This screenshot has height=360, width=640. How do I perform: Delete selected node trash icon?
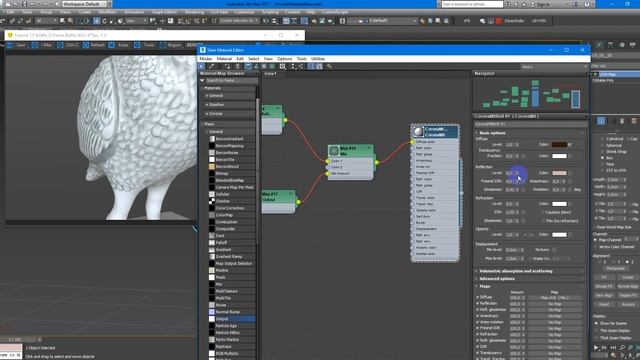pyautogui.click(x=238, y=66)
